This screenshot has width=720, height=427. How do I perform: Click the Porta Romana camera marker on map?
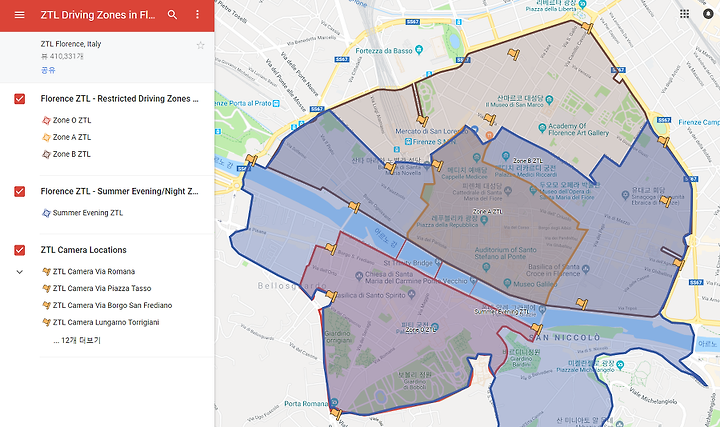[x=336, y=414]
